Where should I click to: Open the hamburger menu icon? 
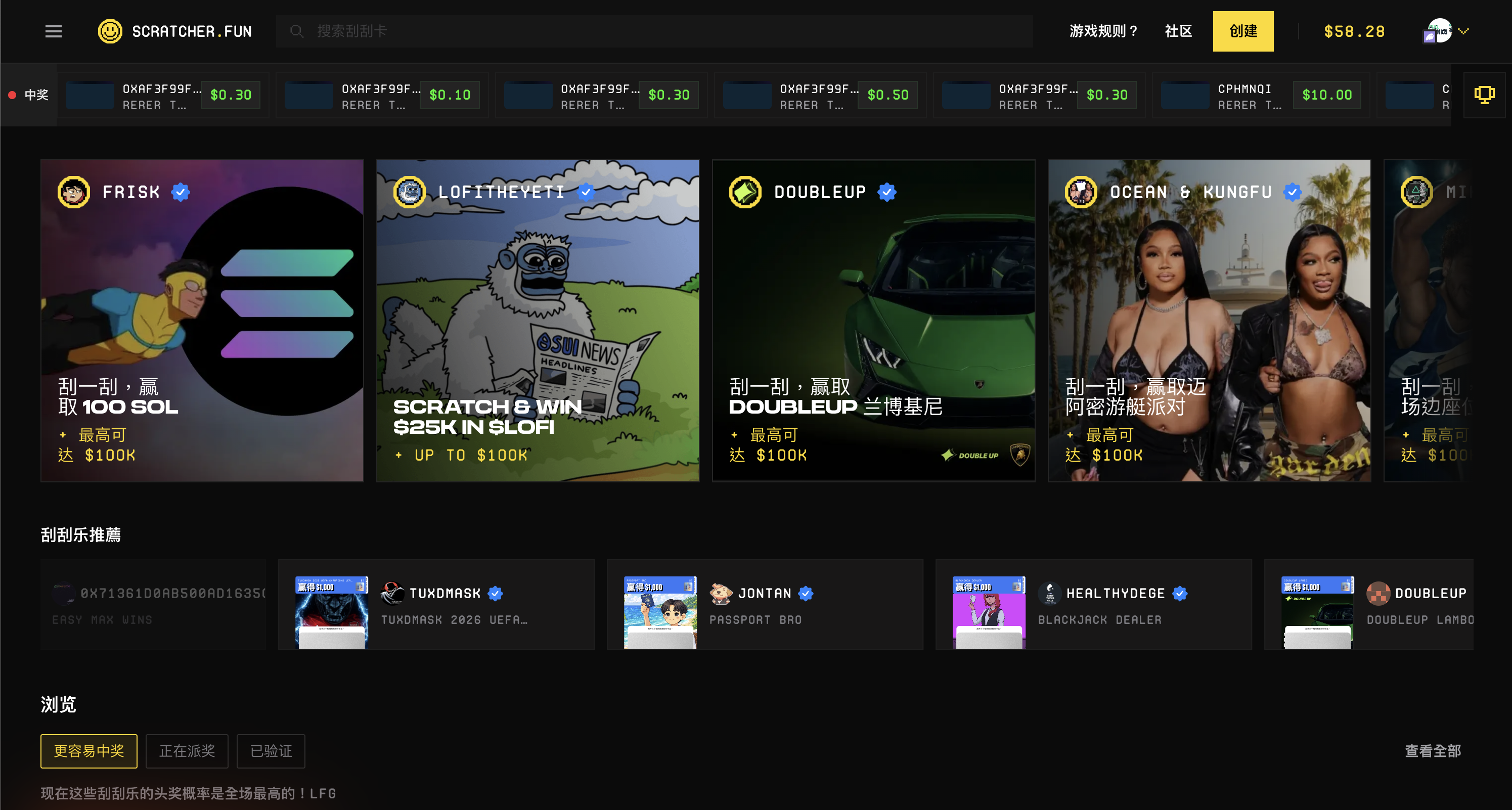click(x=54, y=31)
